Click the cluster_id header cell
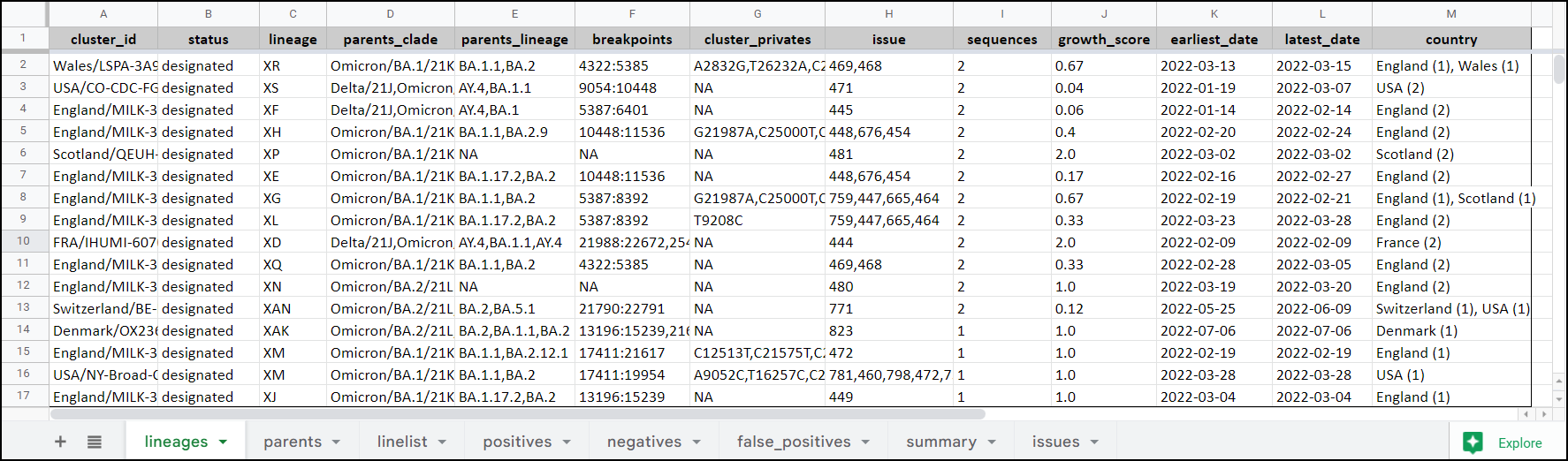The height and width of the screenshot is (461, 1568). 103,39
